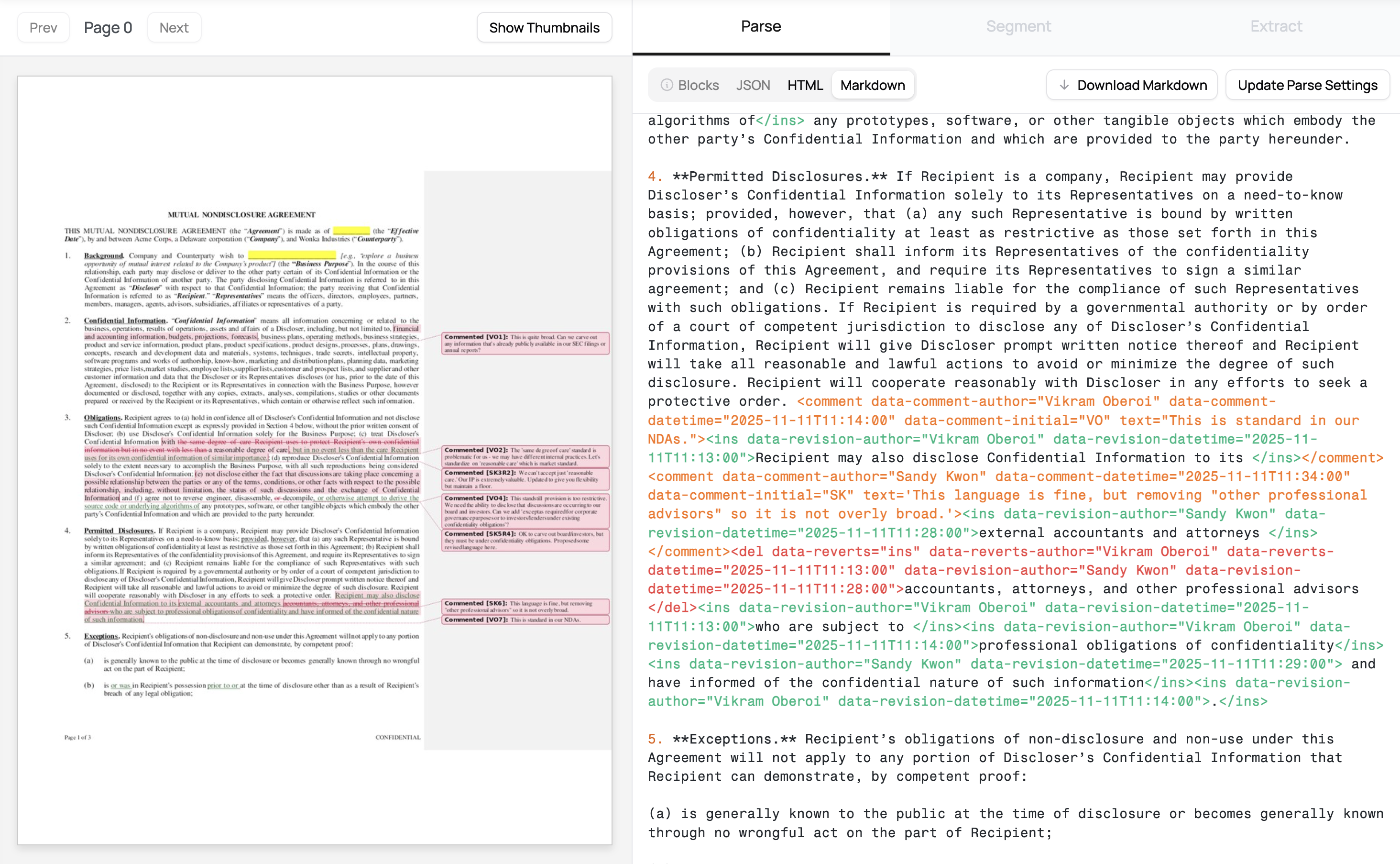1400x864 pixels.
Task: Click the Download Markdown arrow icon
Action: (x=1064, y=85)
